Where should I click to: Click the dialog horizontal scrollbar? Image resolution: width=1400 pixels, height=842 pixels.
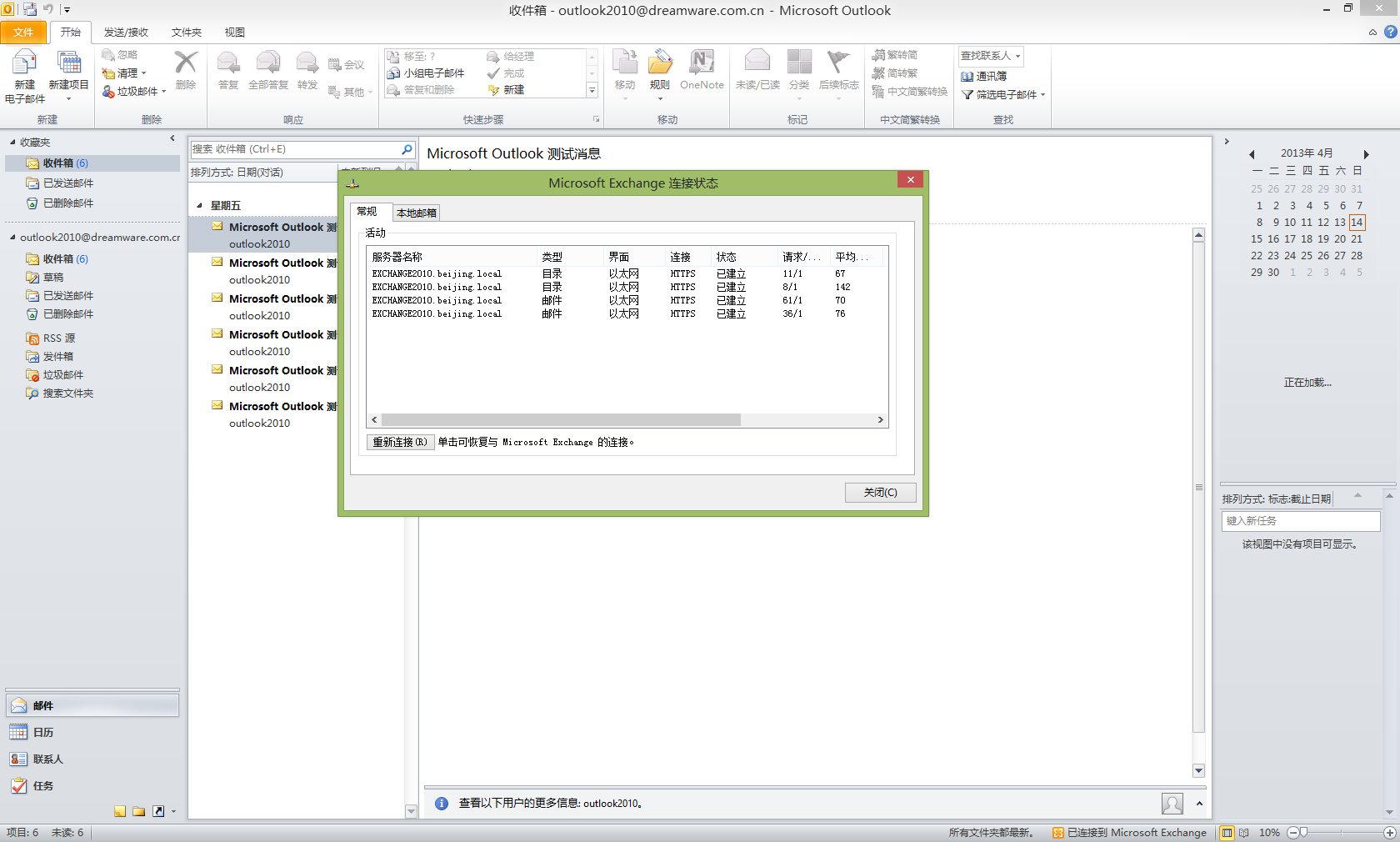pos(562,420)
